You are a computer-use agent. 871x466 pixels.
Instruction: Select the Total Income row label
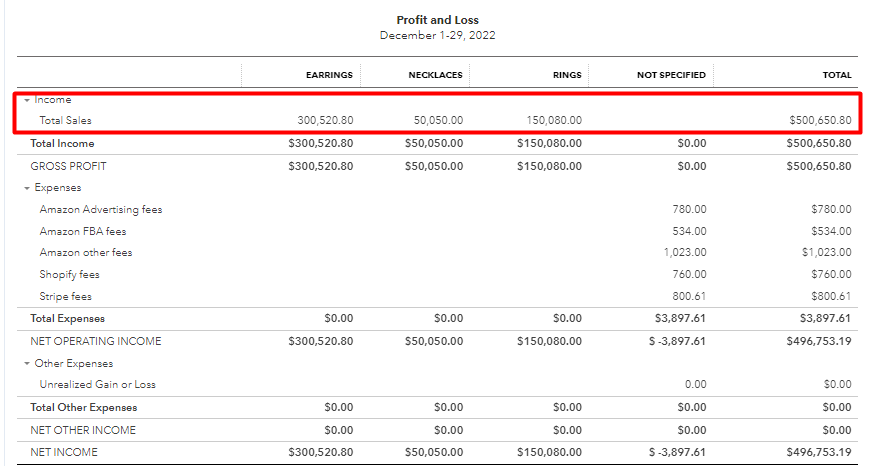[x=62, y=143]
